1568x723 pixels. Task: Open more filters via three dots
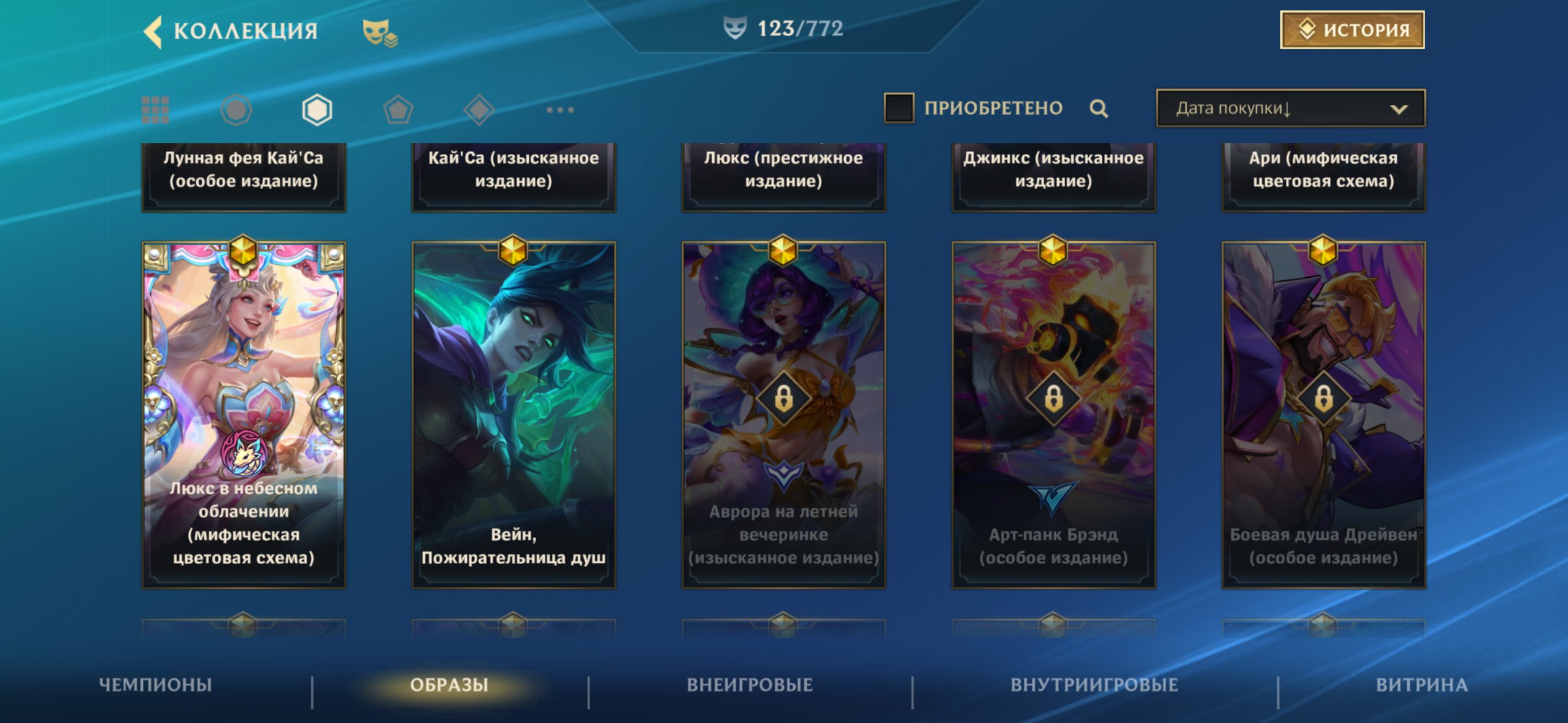[560, 110]
